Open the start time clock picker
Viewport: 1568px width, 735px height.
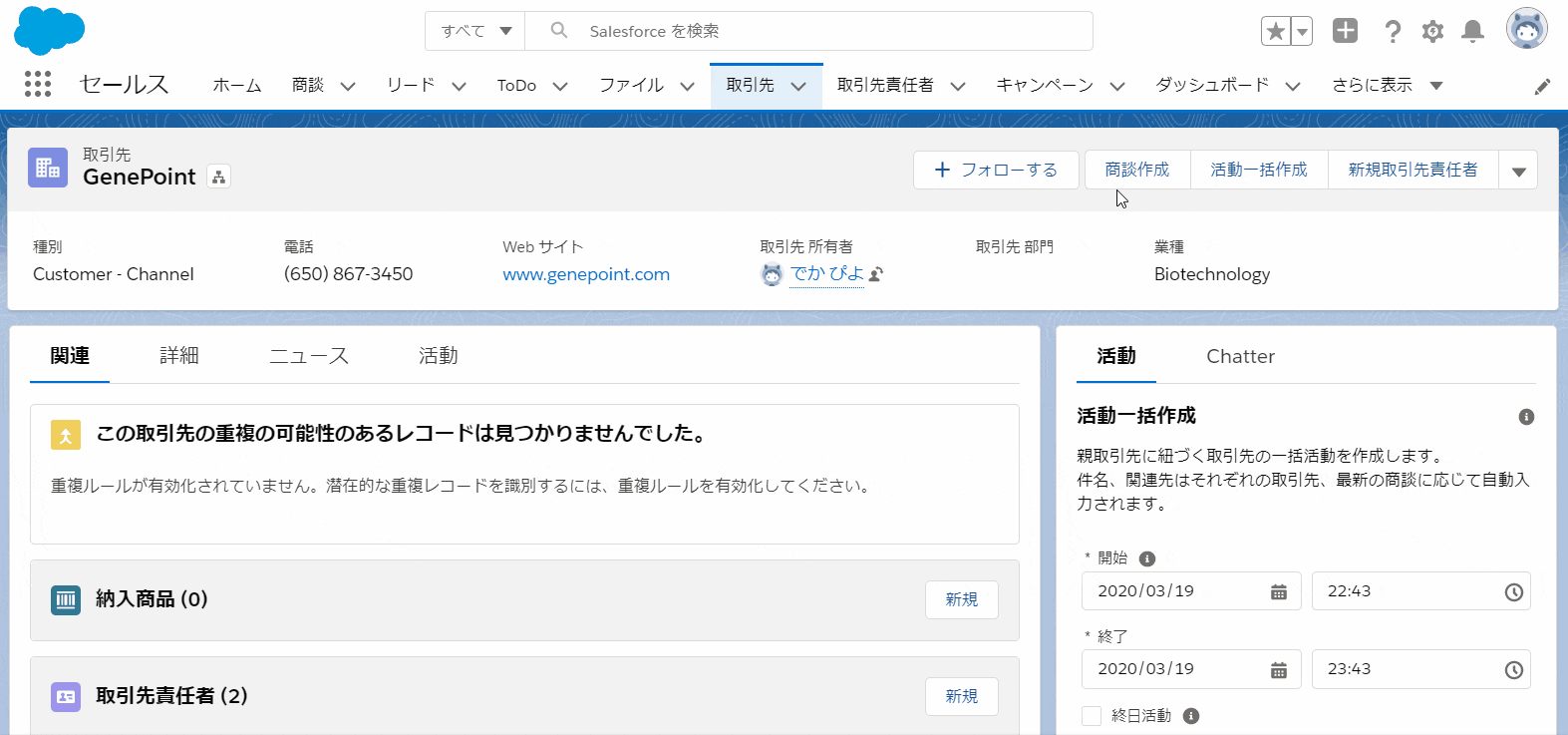(1513, 592)
